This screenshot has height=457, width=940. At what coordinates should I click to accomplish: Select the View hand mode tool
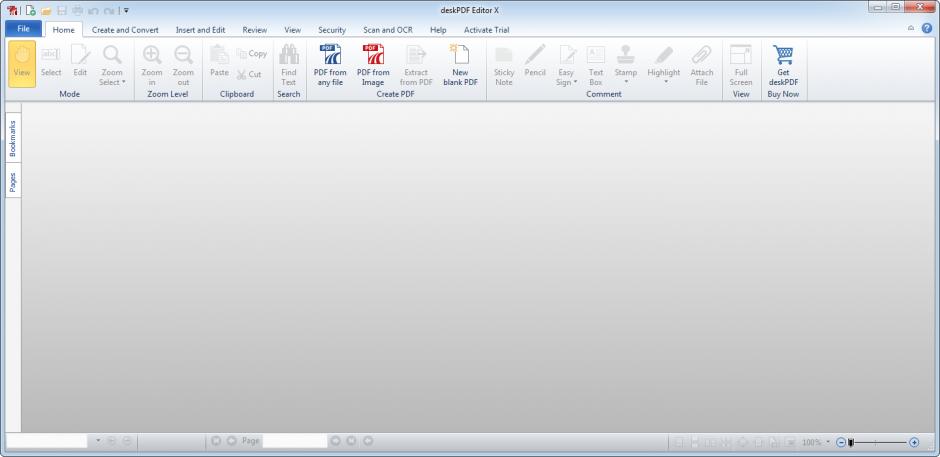click(x=22, y=64)
